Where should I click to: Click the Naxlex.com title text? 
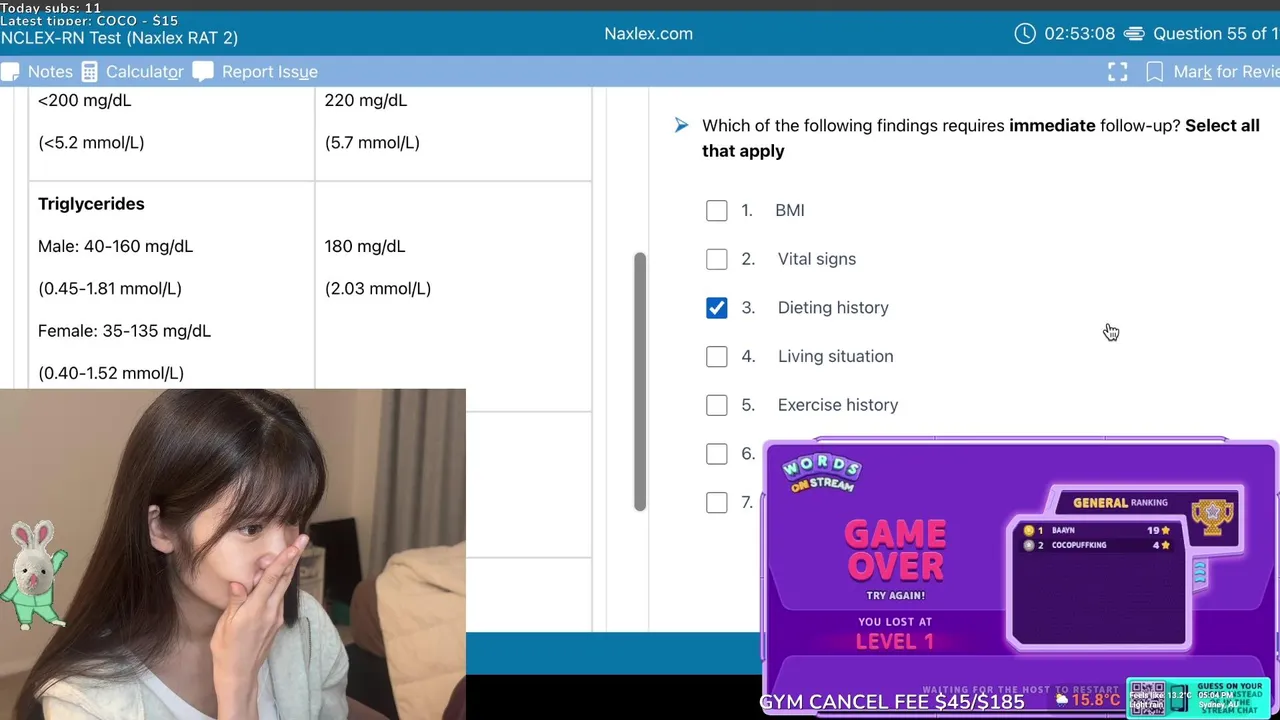pyautogui.click(x=648, y=34)
